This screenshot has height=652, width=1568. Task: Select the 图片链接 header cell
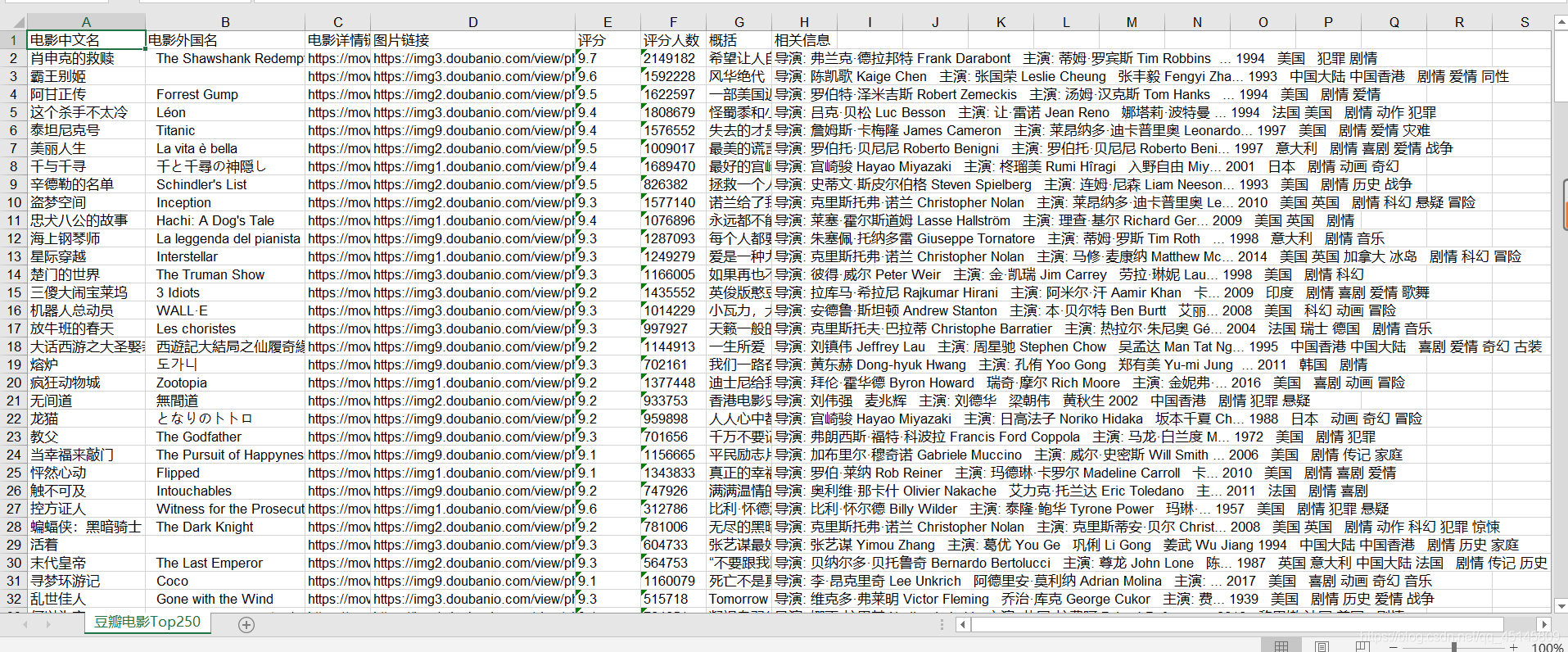tap(473, 40)
